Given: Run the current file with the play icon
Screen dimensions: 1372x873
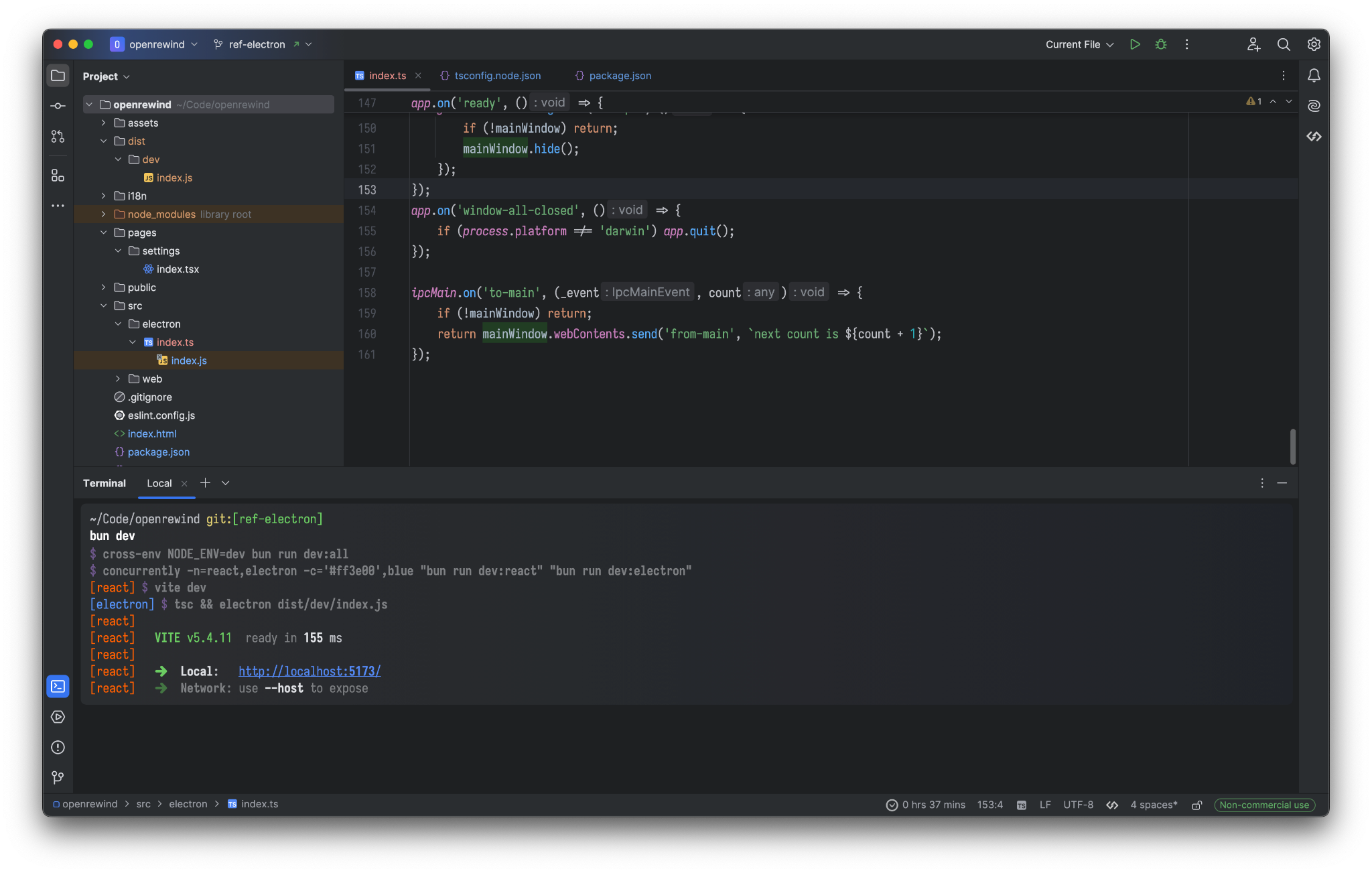Looking at the screenshot, I should [1135, 44].
